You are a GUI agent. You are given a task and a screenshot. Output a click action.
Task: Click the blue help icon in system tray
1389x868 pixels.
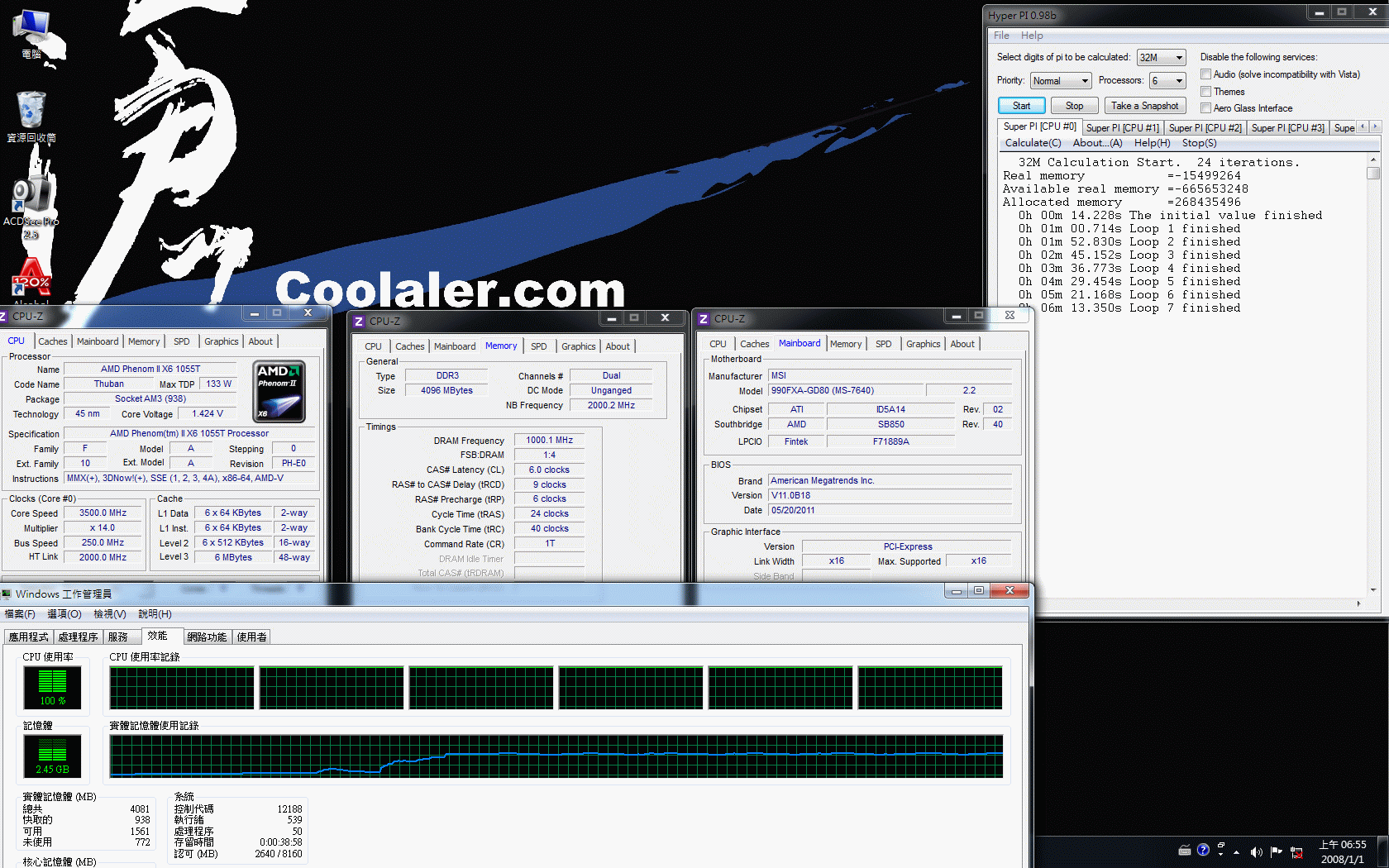pyautogui.click(x=1203, y=850)
